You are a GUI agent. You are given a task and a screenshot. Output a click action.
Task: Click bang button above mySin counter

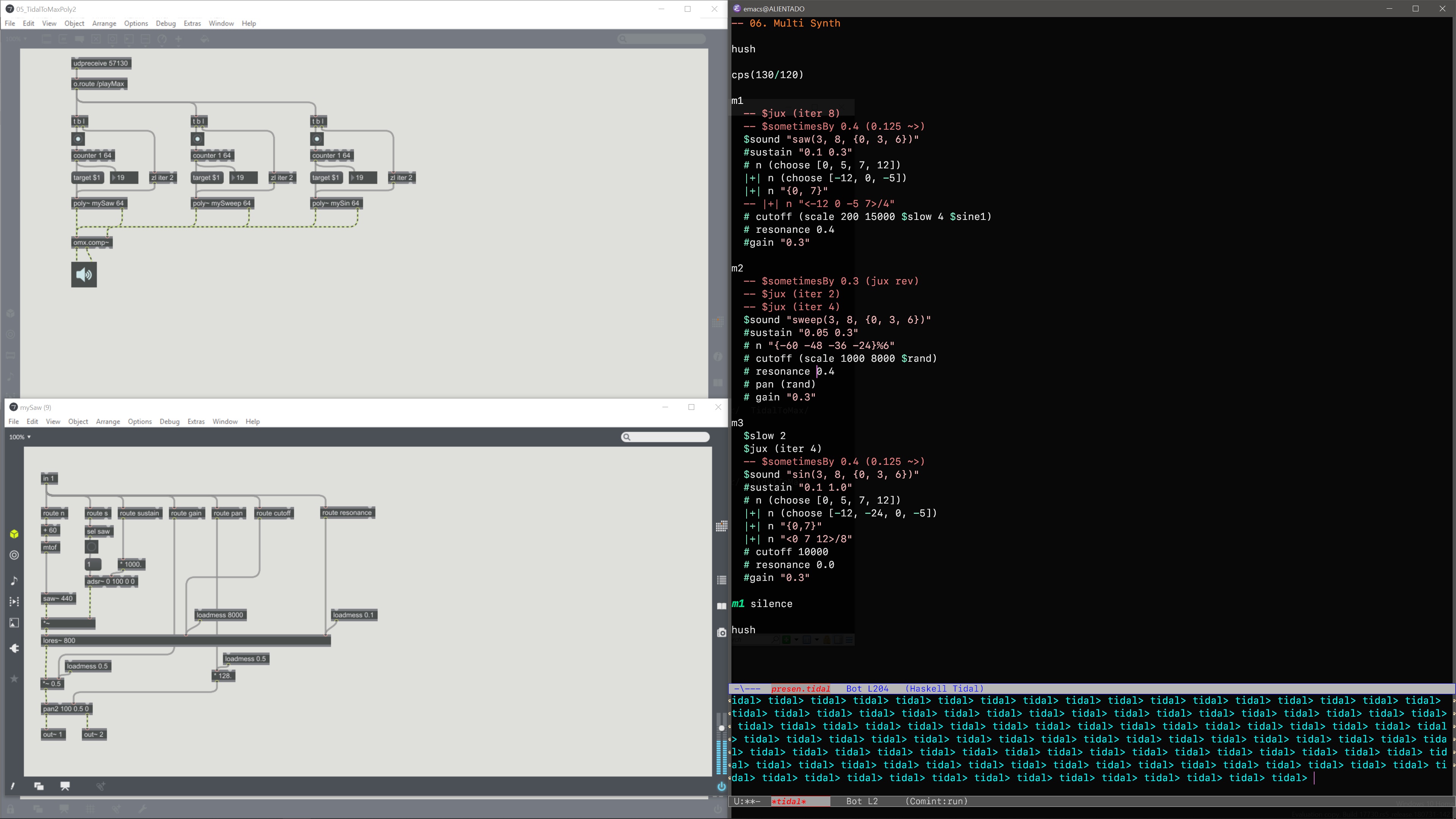tap(317, 139)
